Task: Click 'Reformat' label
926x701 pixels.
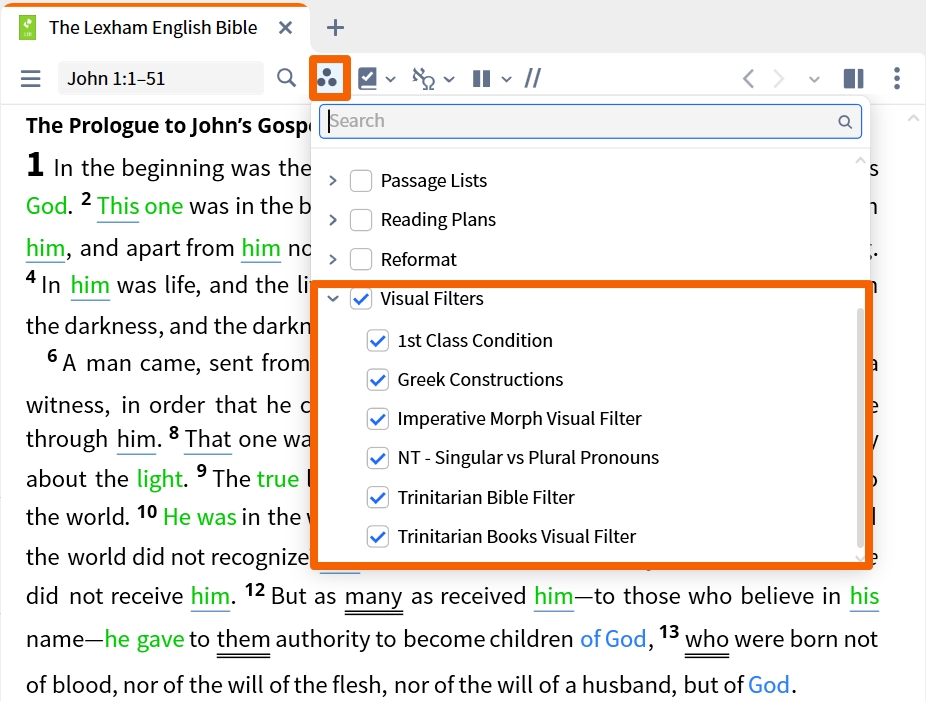Action: (419, 259)
